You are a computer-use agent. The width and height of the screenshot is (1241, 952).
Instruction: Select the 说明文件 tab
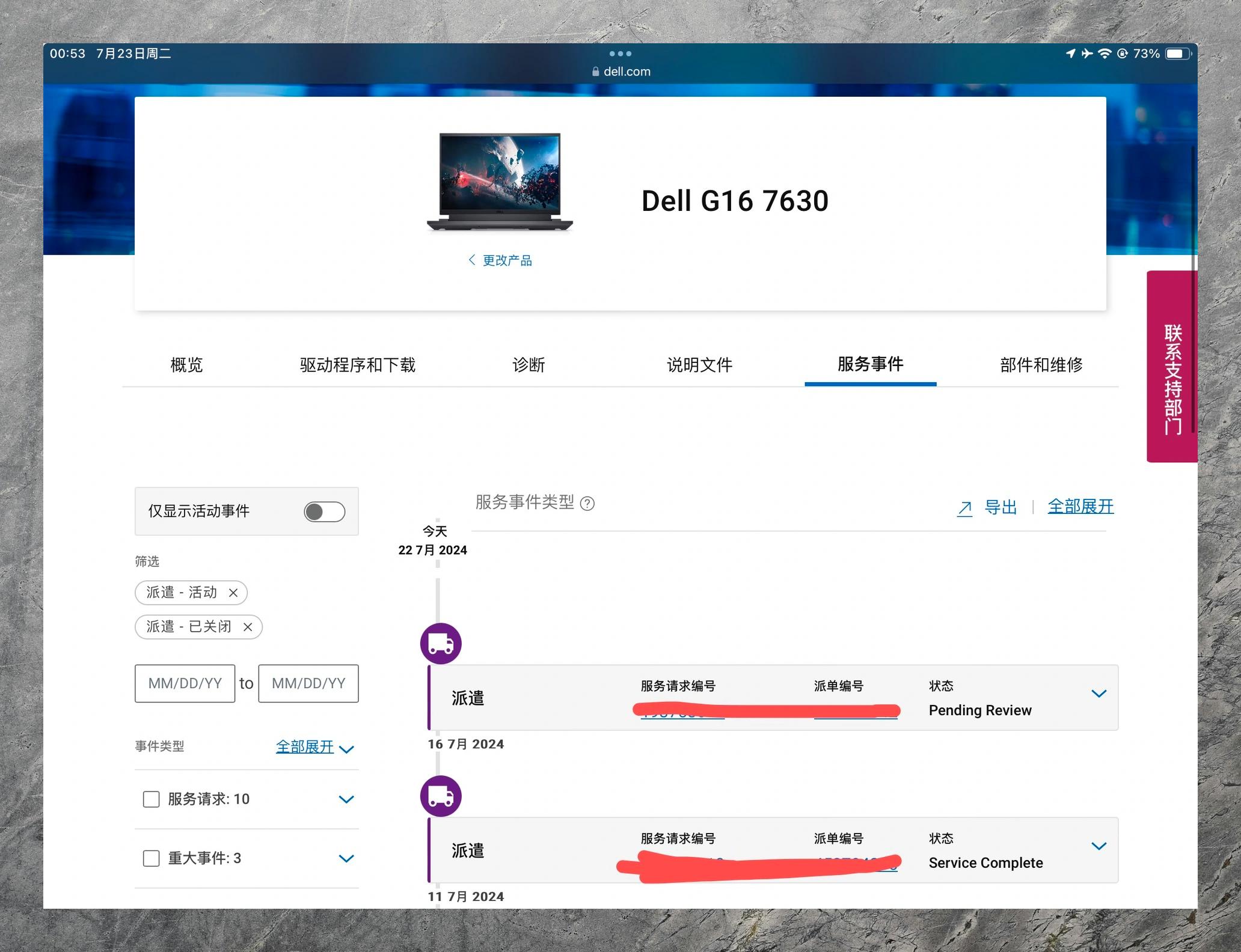click(x=699, y=365)
